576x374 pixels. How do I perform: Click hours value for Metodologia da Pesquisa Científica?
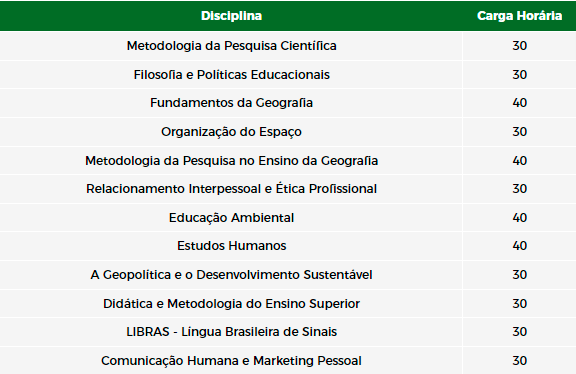[519, 46]
